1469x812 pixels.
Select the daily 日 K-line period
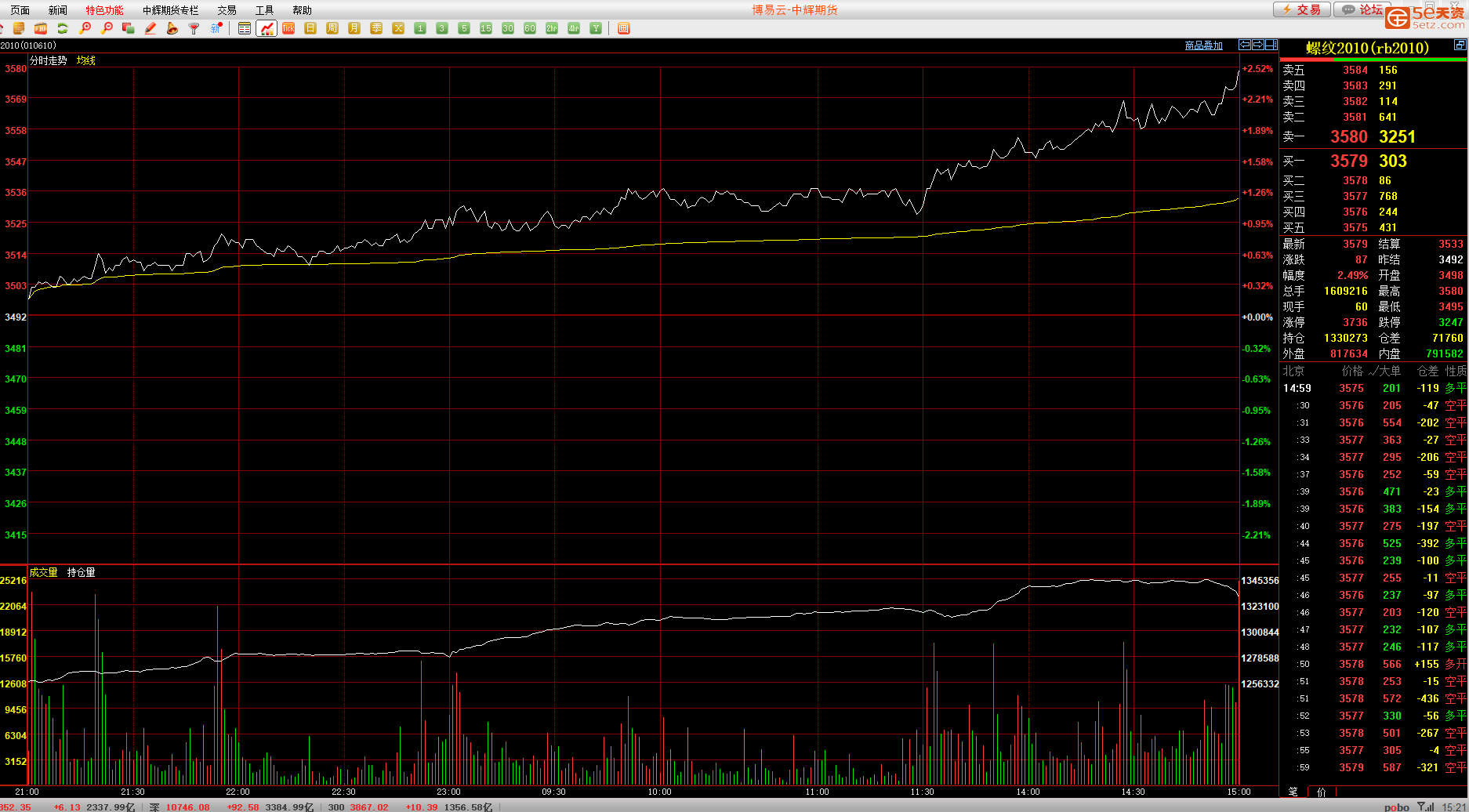click(x=310, y=28)
